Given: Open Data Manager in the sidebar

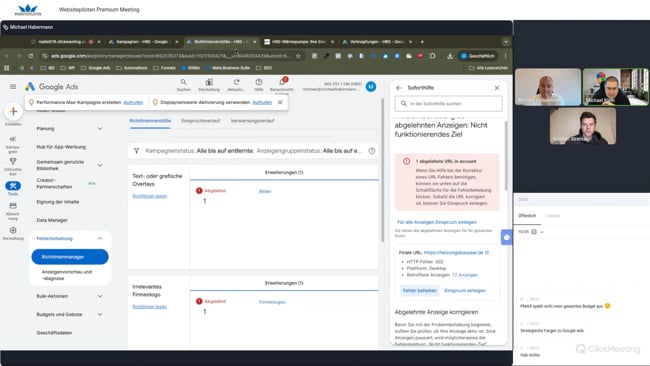Looking at the screenshot, I should pos(52,220).
